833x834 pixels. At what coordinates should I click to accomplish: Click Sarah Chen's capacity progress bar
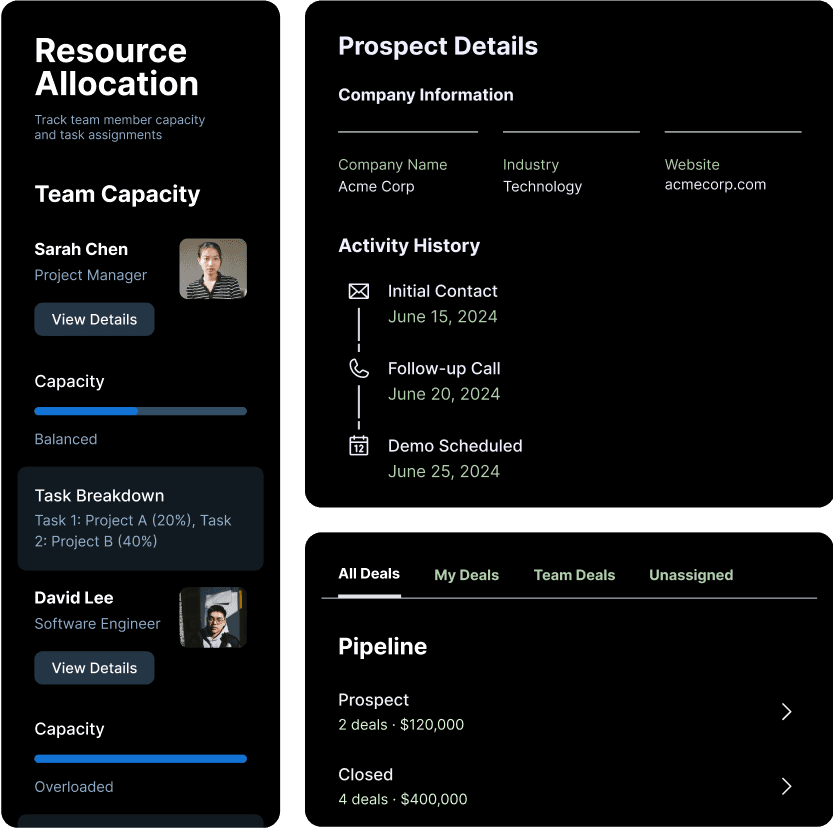140,411
